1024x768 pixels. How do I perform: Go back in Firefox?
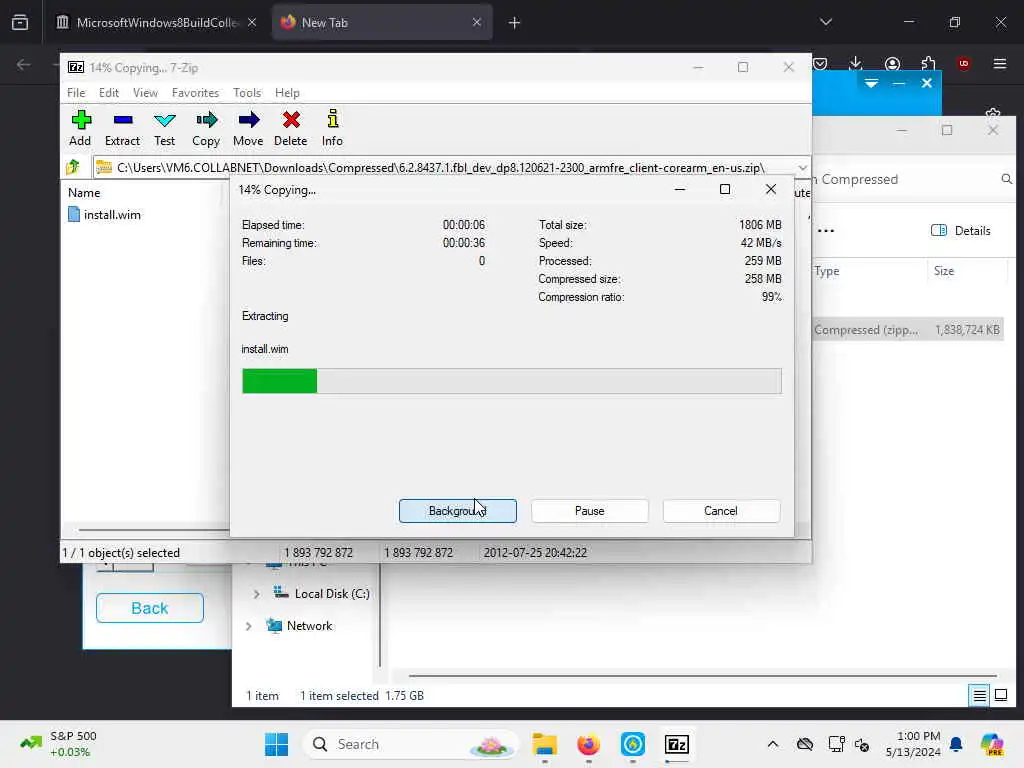24,64
